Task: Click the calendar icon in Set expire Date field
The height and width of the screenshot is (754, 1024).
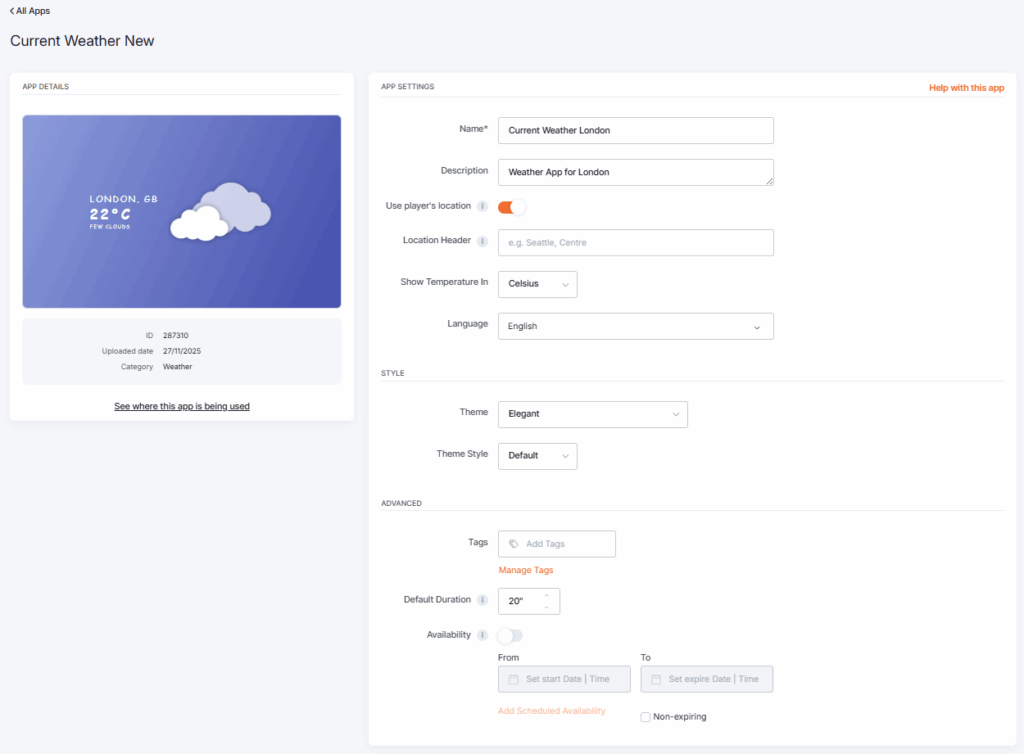Action: [657, 679]
